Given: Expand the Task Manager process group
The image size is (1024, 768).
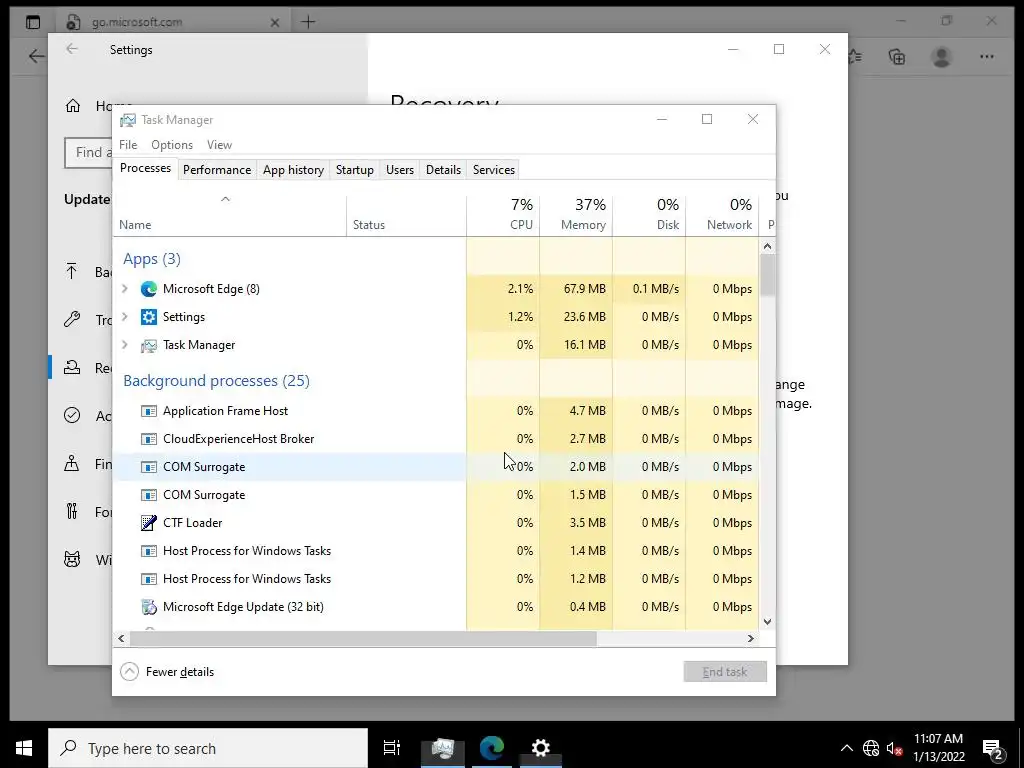Looking at the screenshot, I should [125, 345].
